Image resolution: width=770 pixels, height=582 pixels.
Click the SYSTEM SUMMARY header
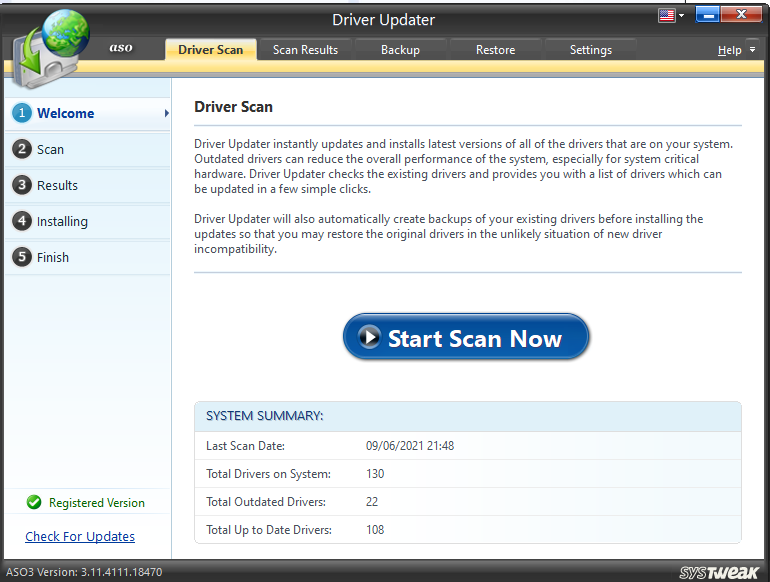(x=265, y=416)
